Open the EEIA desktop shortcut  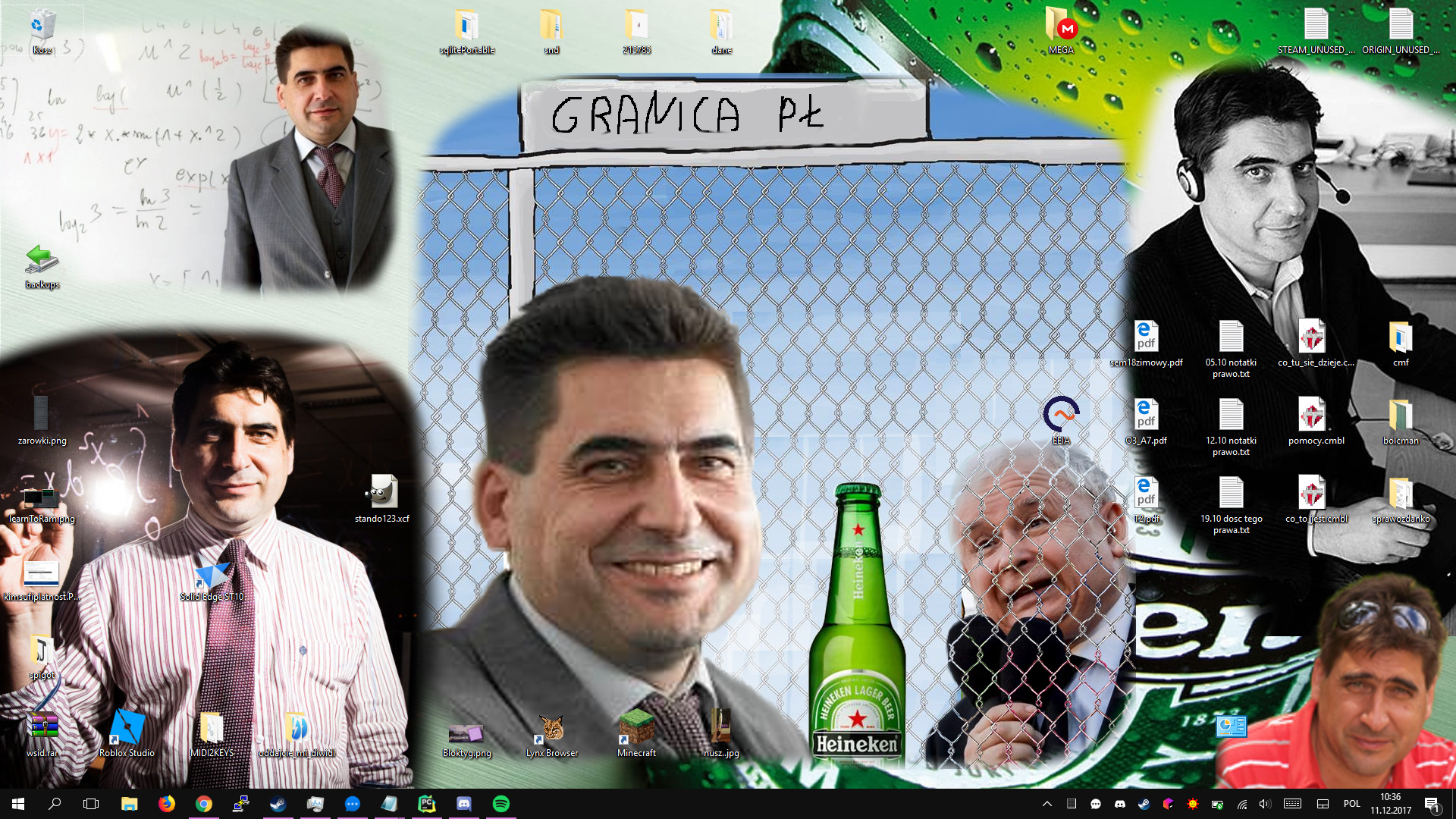(1060, 415)
